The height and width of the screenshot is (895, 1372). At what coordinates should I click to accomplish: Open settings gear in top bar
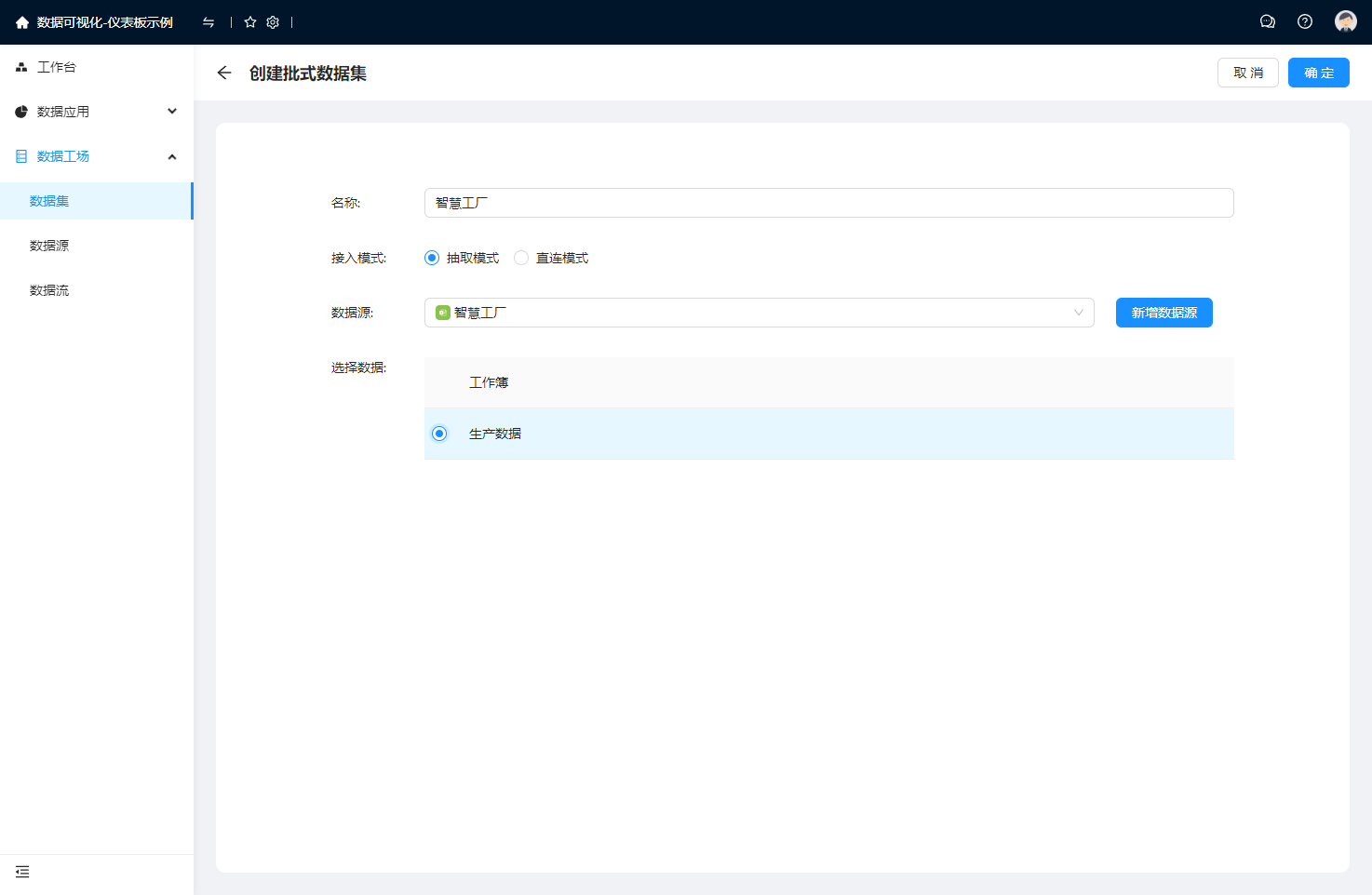(273, 22)
